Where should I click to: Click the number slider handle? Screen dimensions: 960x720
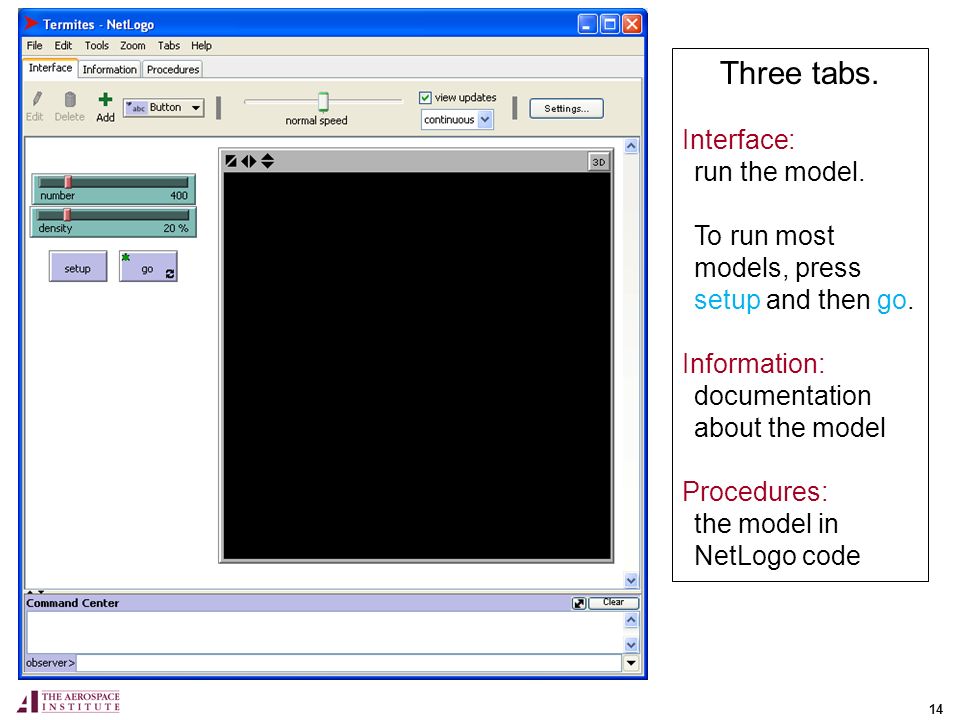(x=68, y=182)
